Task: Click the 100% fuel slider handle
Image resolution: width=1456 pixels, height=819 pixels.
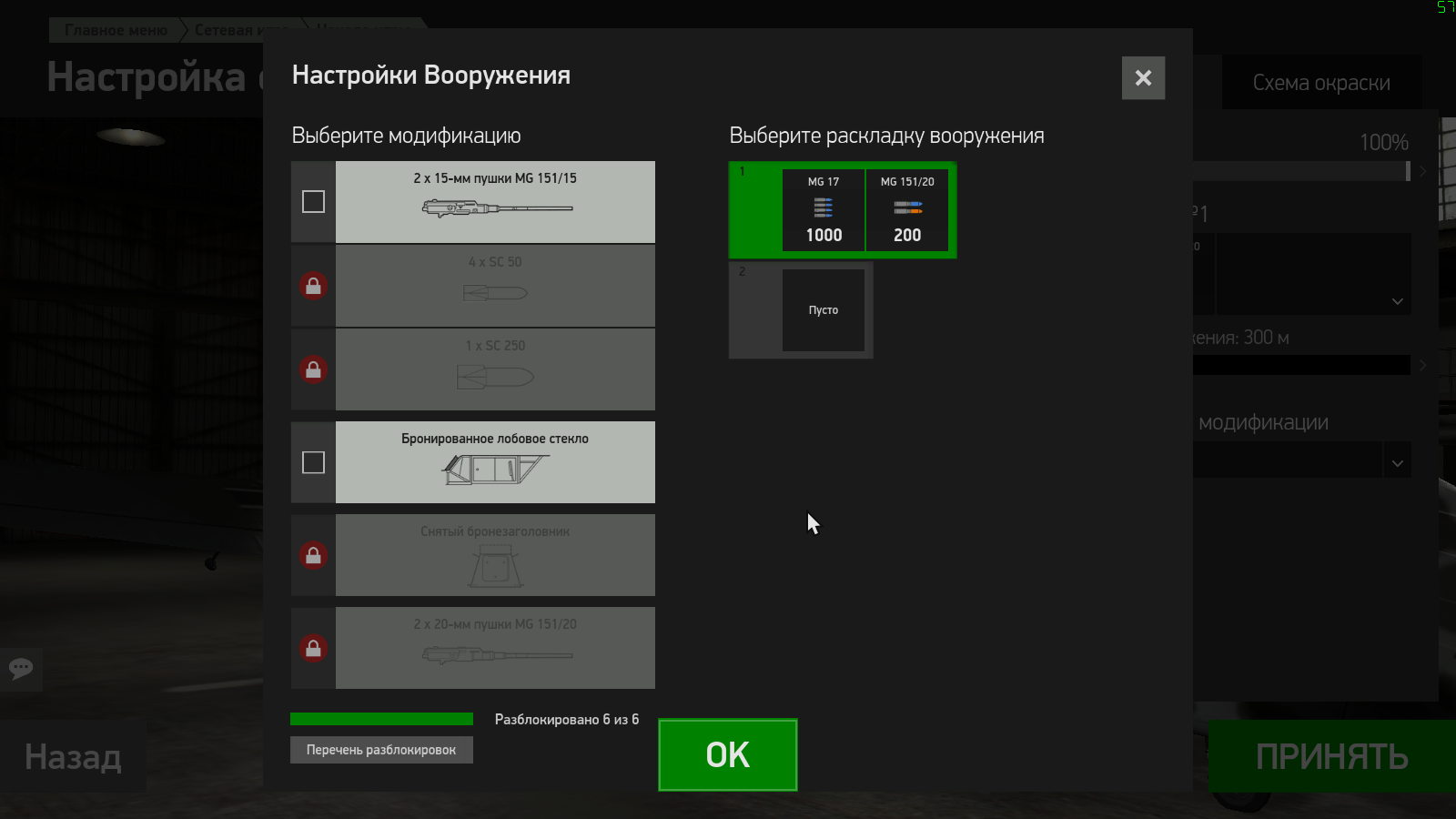Action: click(x=1408, y=171)
